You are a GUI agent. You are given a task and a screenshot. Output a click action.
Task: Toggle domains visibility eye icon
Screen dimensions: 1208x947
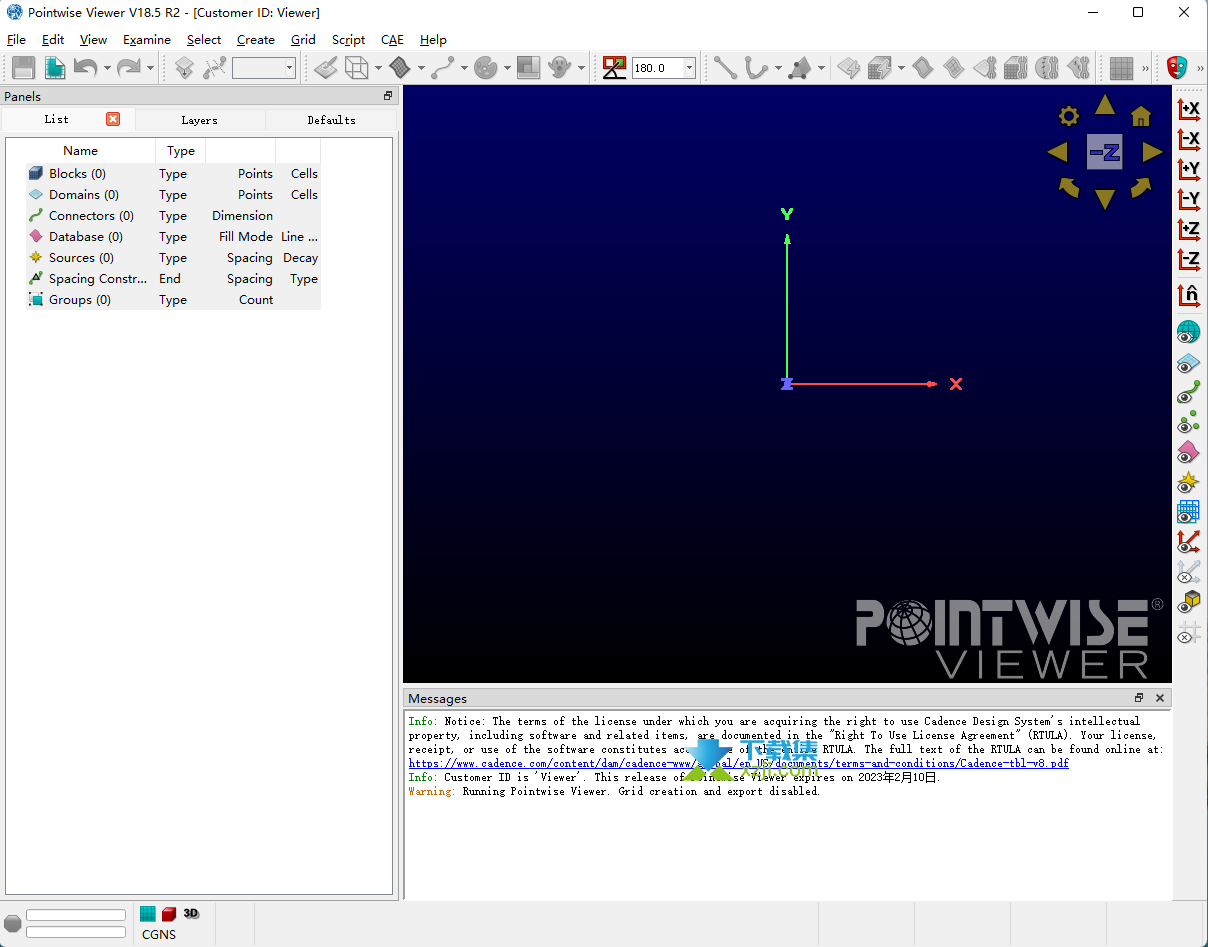coord(1188,363)
